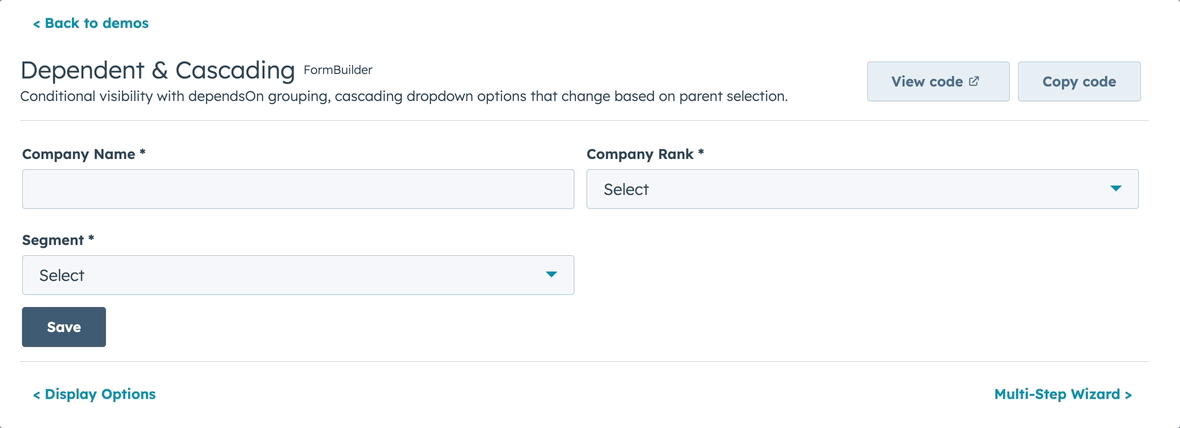
Task: Expand the Segment select box
Action: coord(297,275)
